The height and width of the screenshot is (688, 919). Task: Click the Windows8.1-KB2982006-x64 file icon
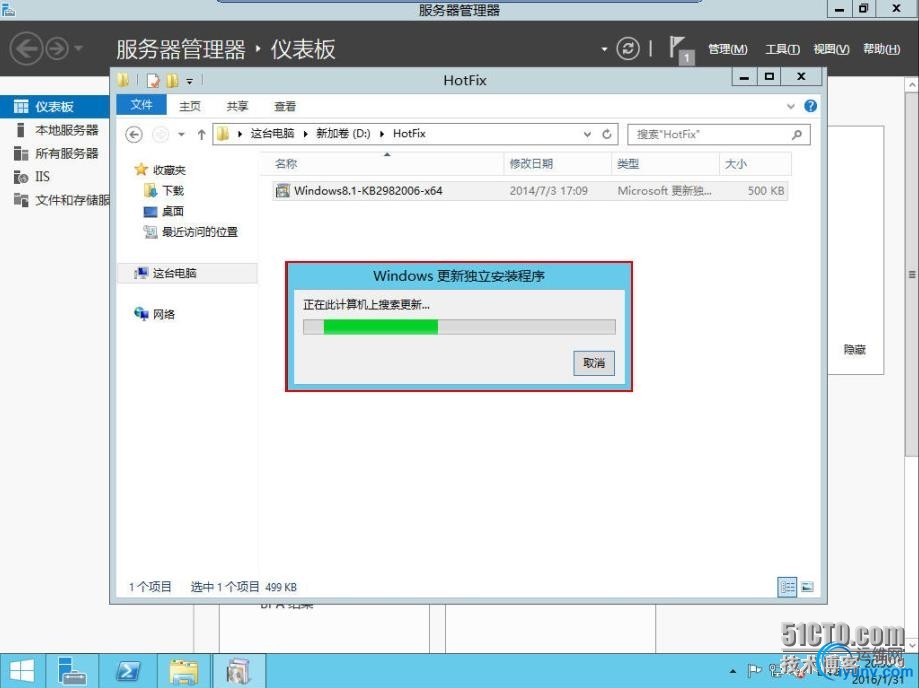click(283, 190)
